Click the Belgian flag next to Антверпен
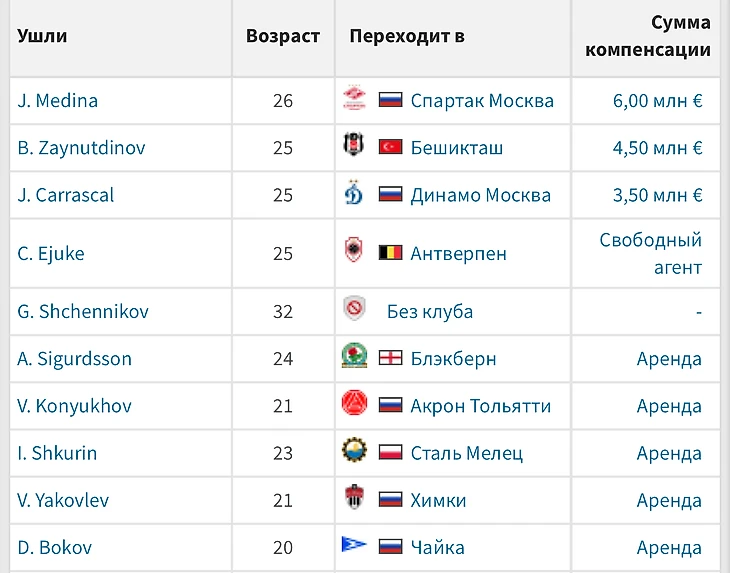730x573 pixels. coord(390,253)
